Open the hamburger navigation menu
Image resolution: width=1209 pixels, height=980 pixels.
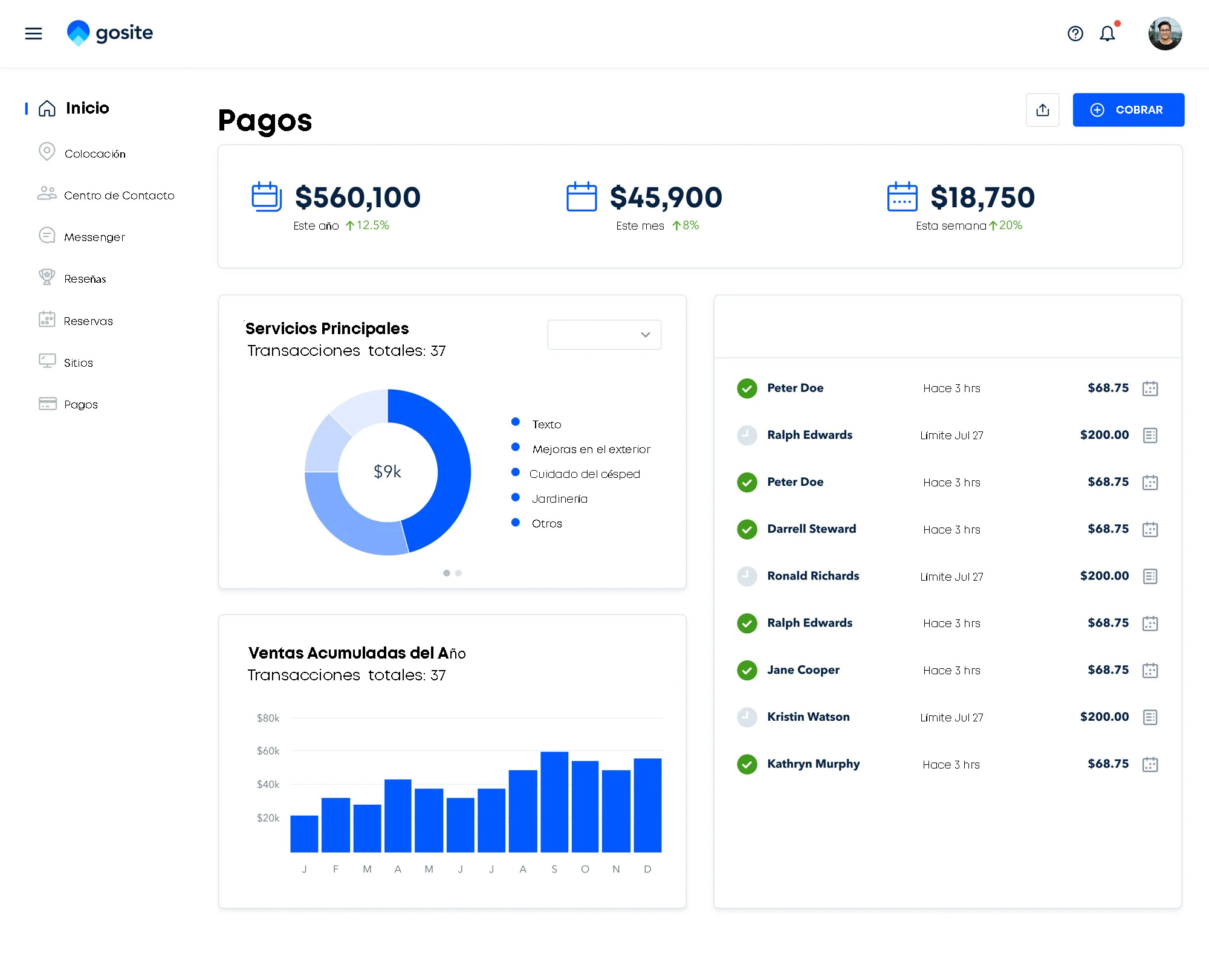tap(33, 33)
